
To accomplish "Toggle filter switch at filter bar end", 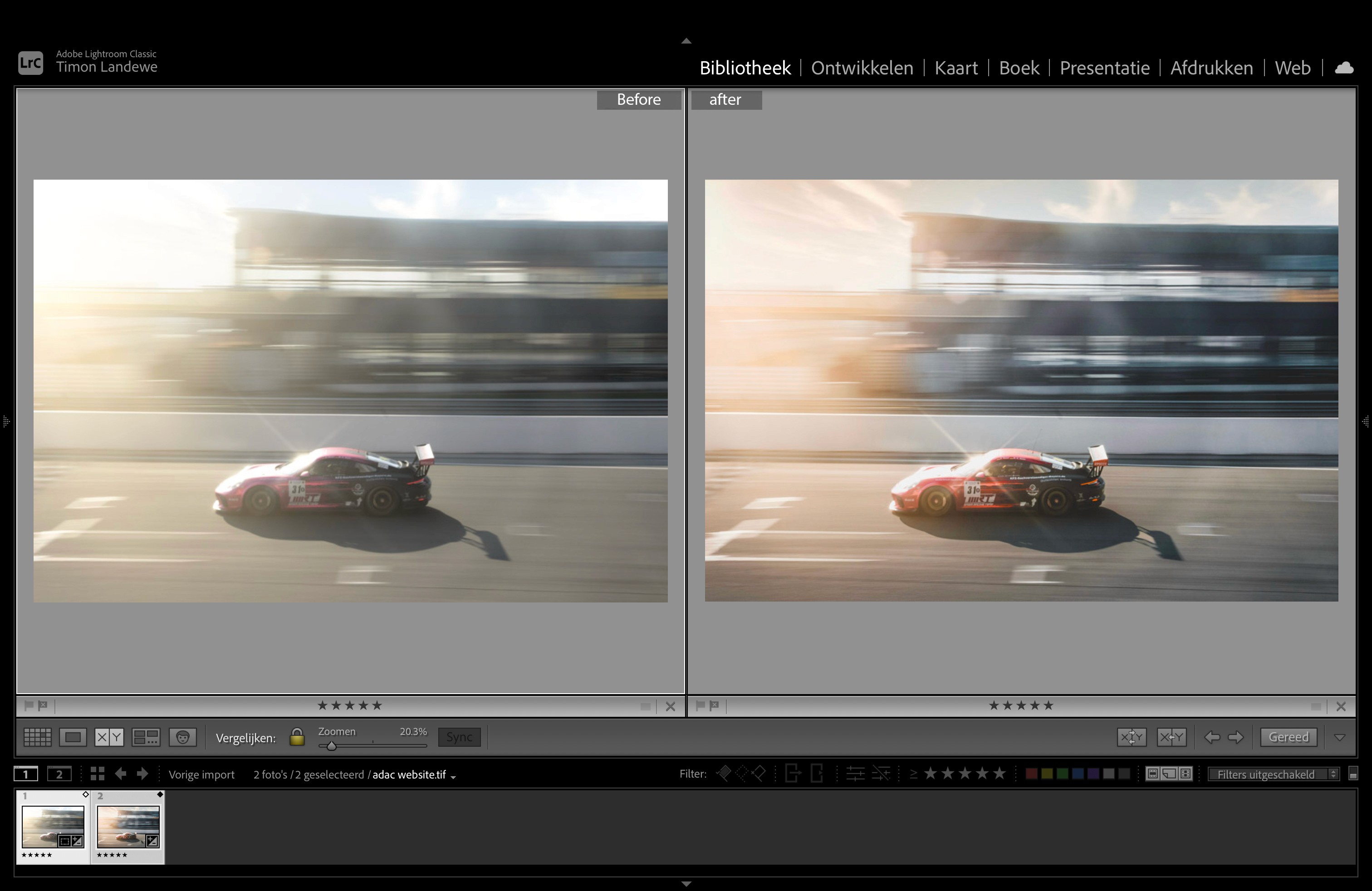I will pos(1353,774).
